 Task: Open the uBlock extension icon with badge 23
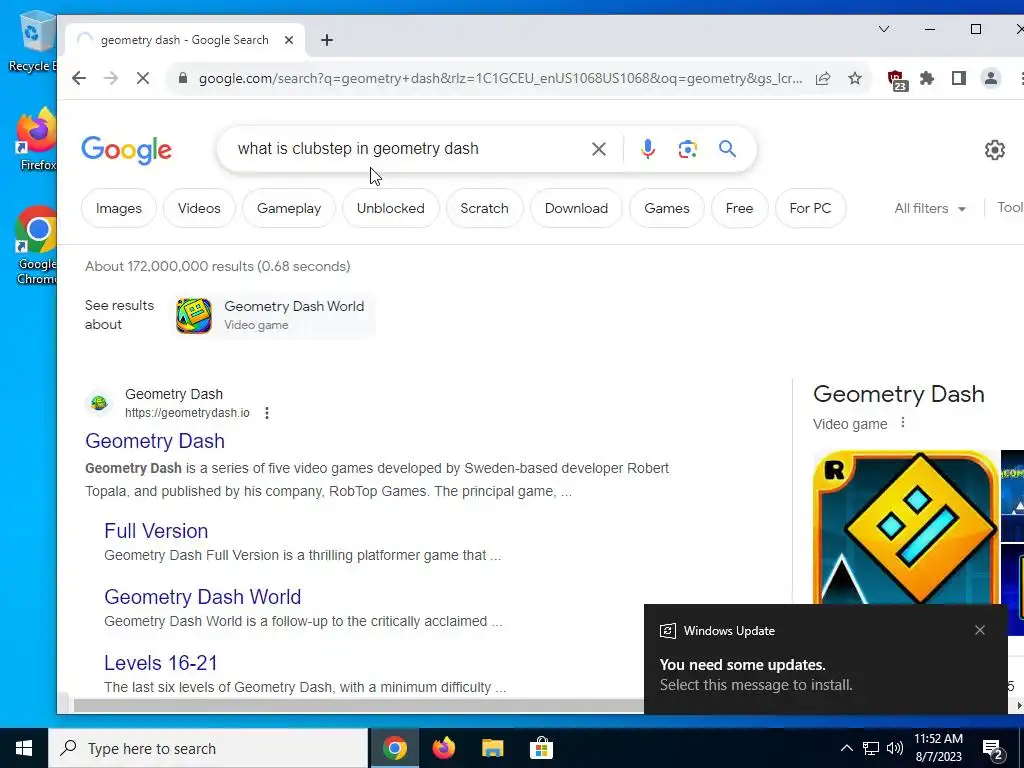click(897, 80)
